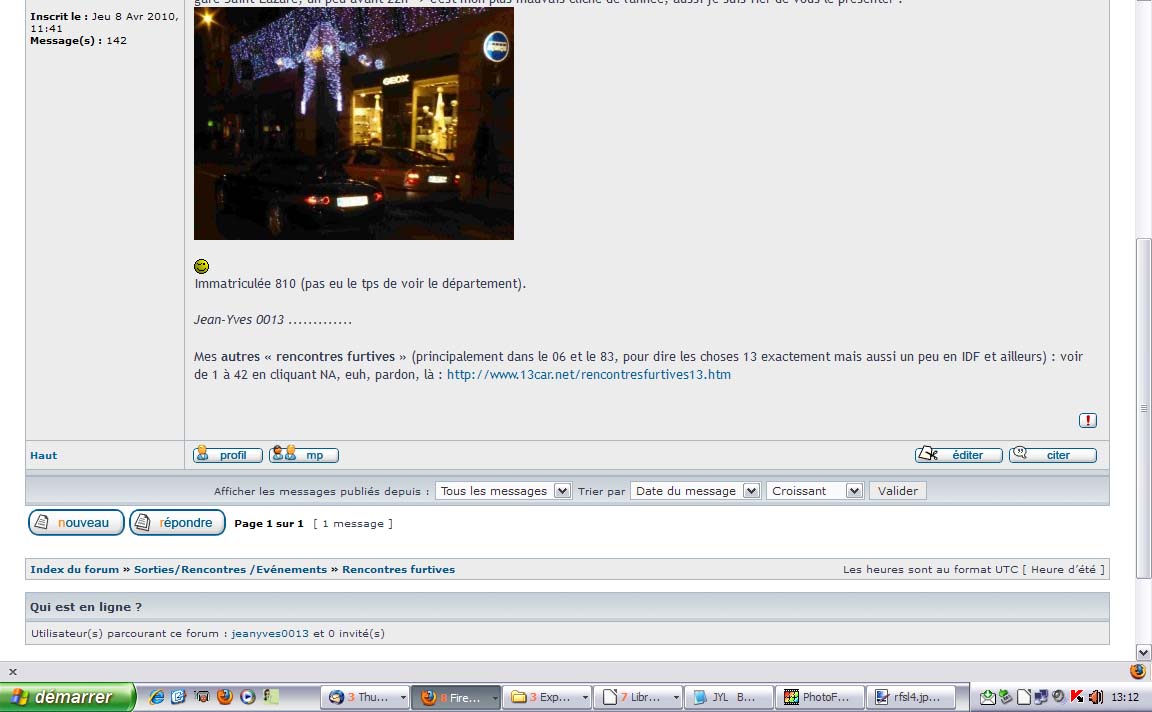
Task: Click the citer quote button
Action: pos(1053,455)
